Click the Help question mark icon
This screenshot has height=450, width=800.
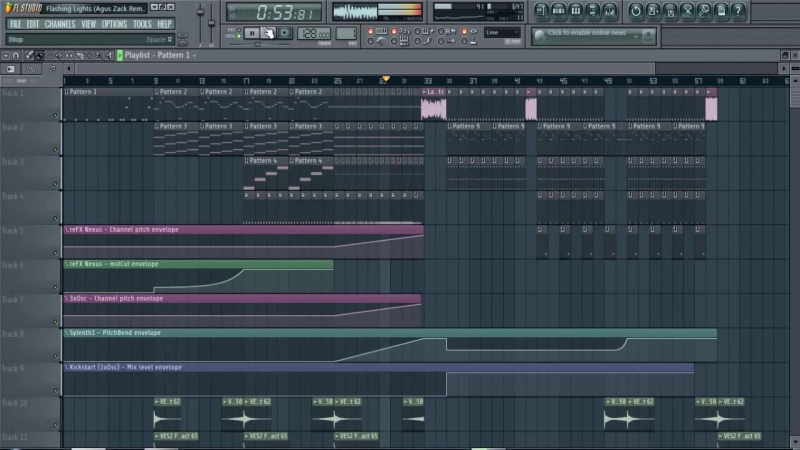[x=738, y=11]
